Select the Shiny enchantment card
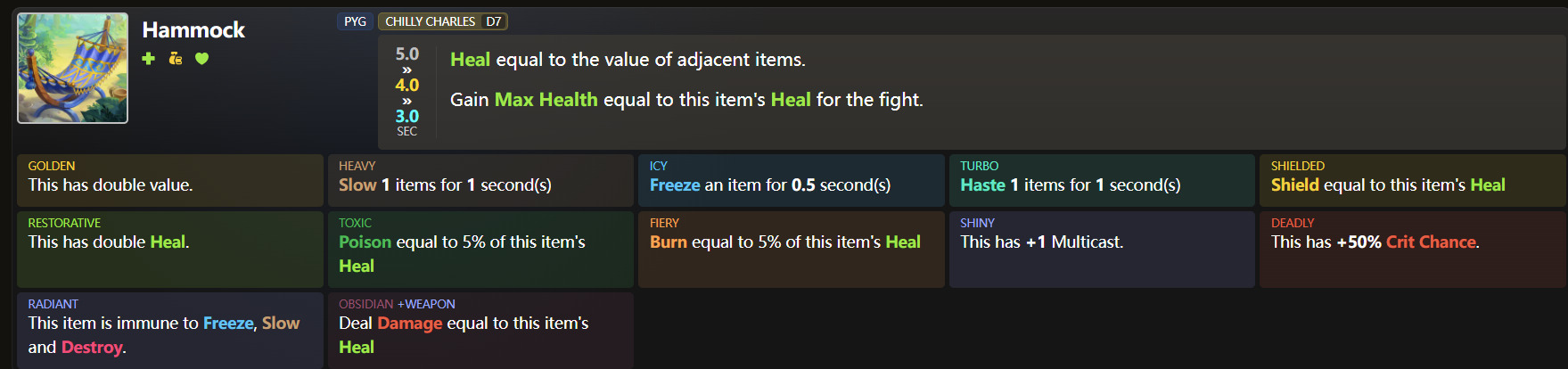Screen dimensions: 1568x369 [1102, 249]
